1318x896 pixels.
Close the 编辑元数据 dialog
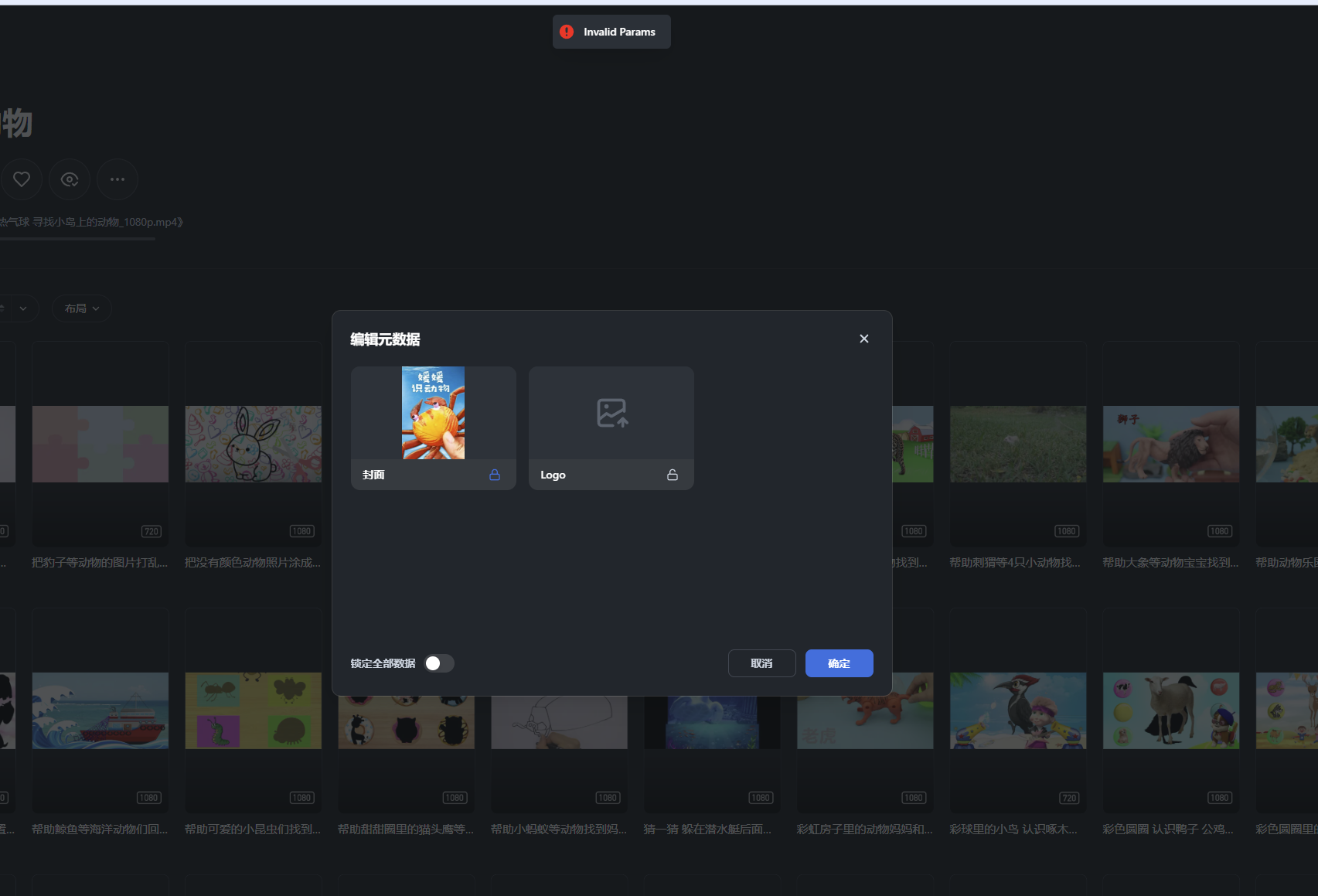(864, 339)
